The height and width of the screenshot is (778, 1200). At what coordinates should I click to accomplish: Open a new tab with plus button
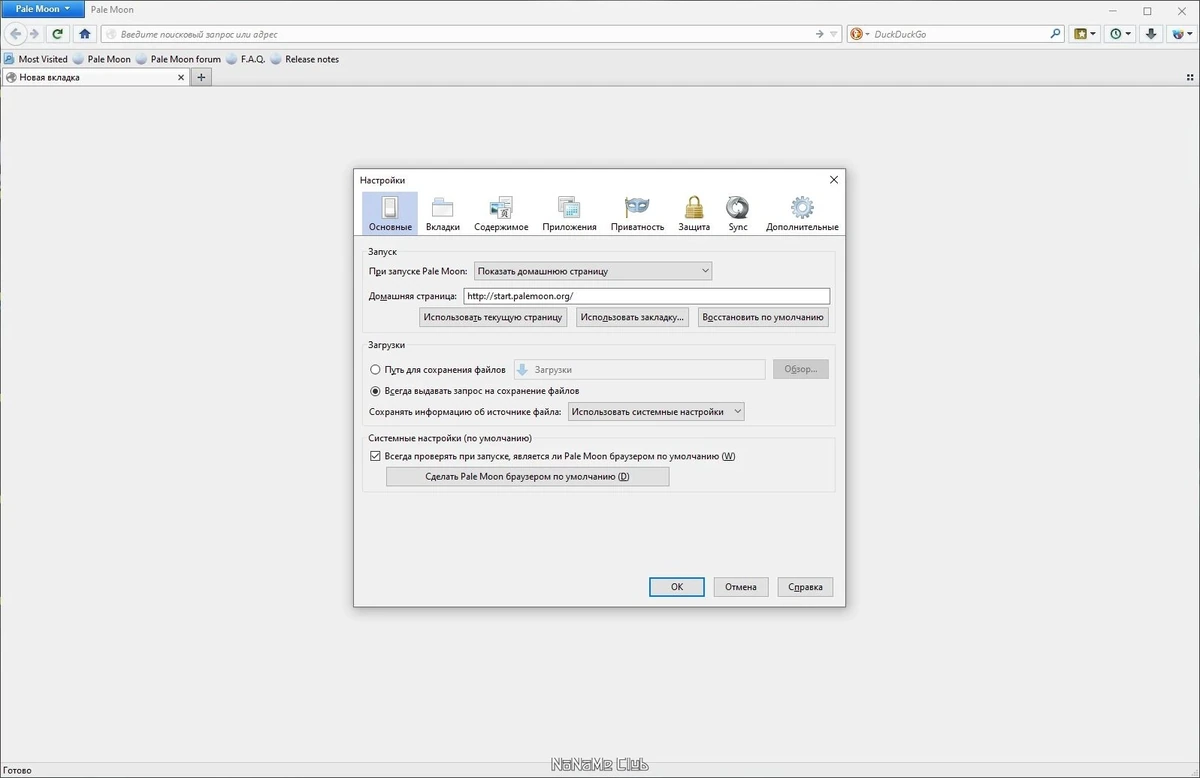(x=201, y=77)
